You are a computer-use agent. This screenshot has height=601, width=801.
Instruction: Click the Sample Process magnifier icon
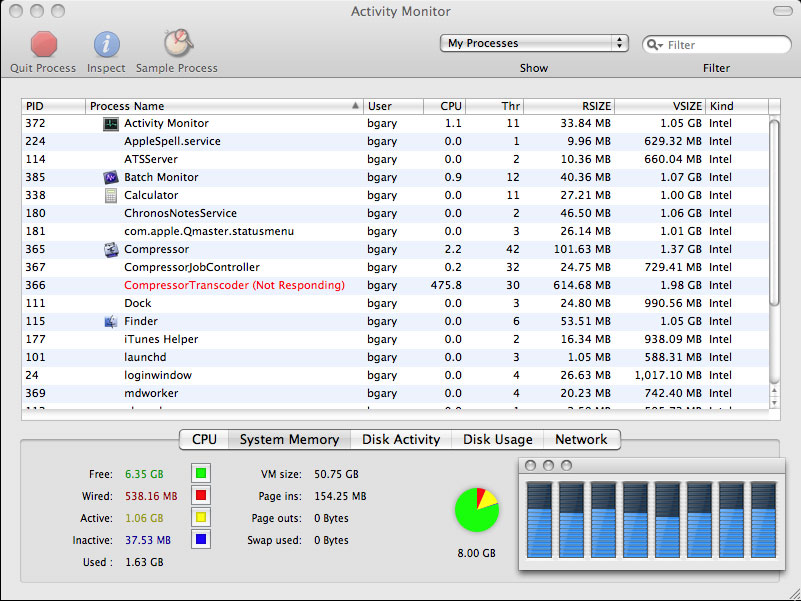pyautogui.click(x=178, y=43)
